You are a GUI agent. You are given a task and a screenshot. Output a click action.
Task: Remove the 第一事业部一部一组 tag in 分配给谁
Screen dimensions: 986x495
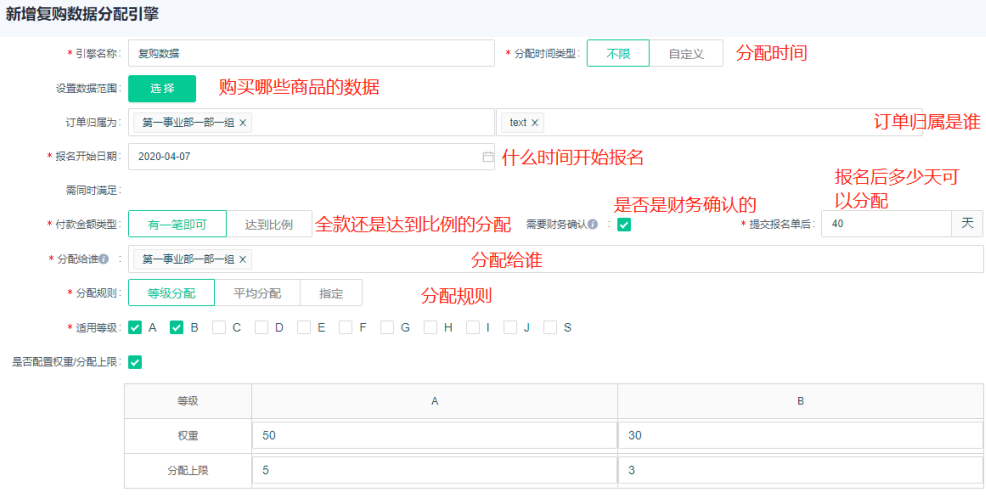242,259
